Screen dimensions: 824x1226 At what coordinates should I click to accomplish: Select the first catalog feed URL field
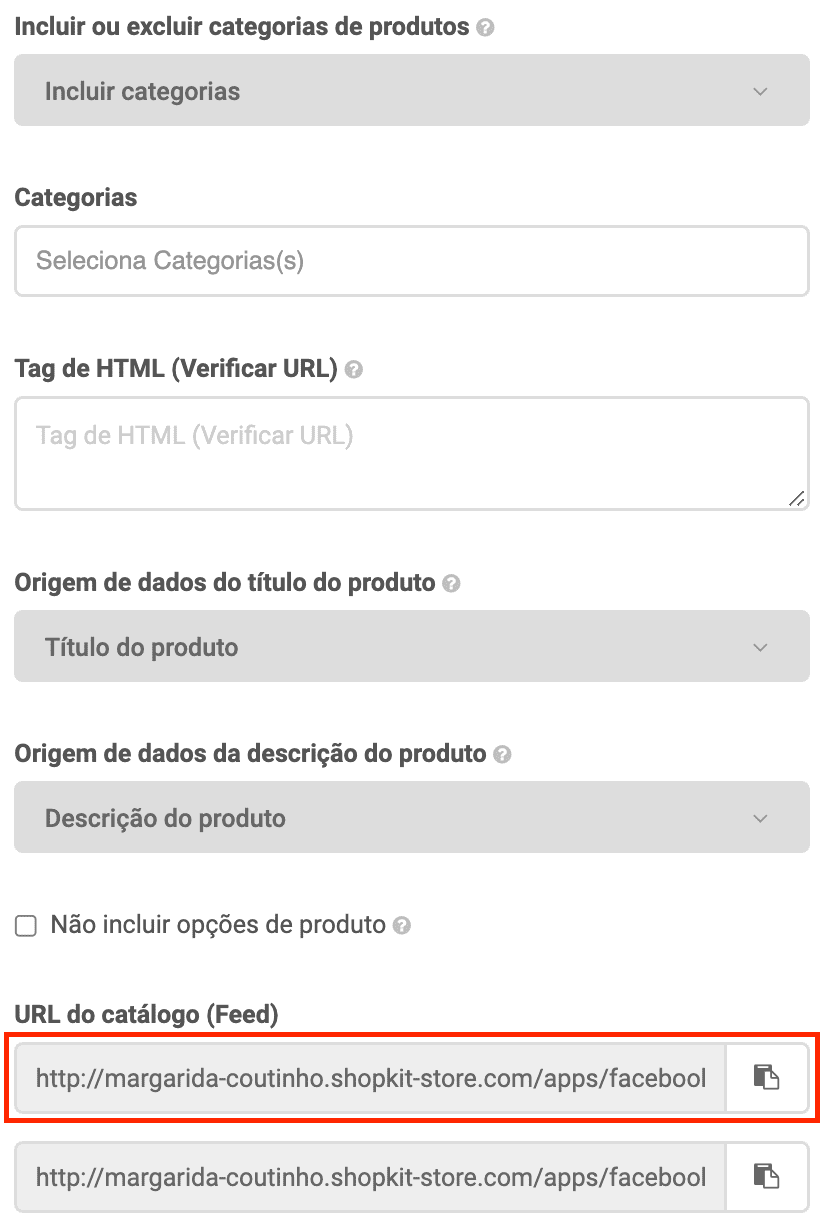[x=370, y=1078]
